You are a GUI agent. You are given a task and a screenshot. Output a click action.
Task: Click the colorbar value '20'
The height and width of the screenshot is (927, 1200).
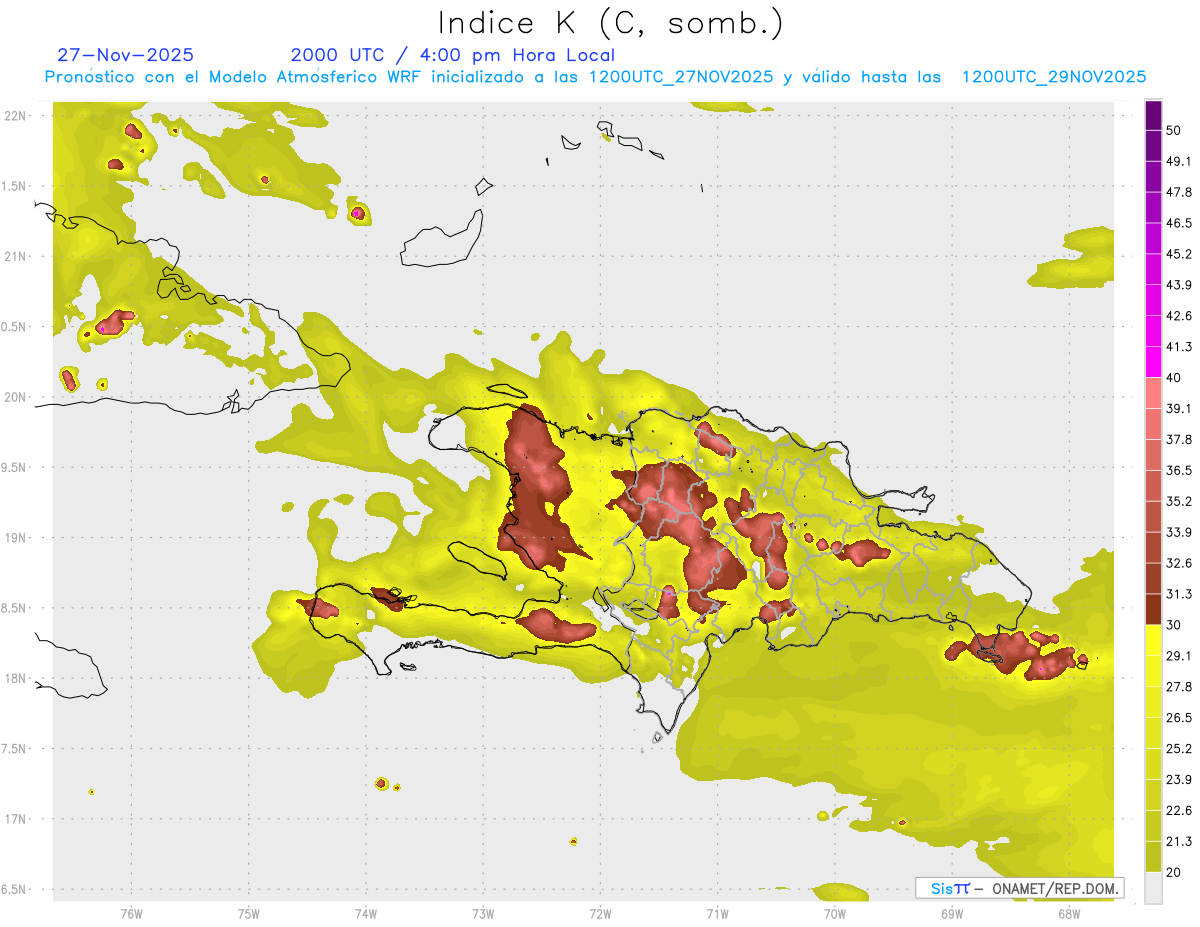[1176, 872]
